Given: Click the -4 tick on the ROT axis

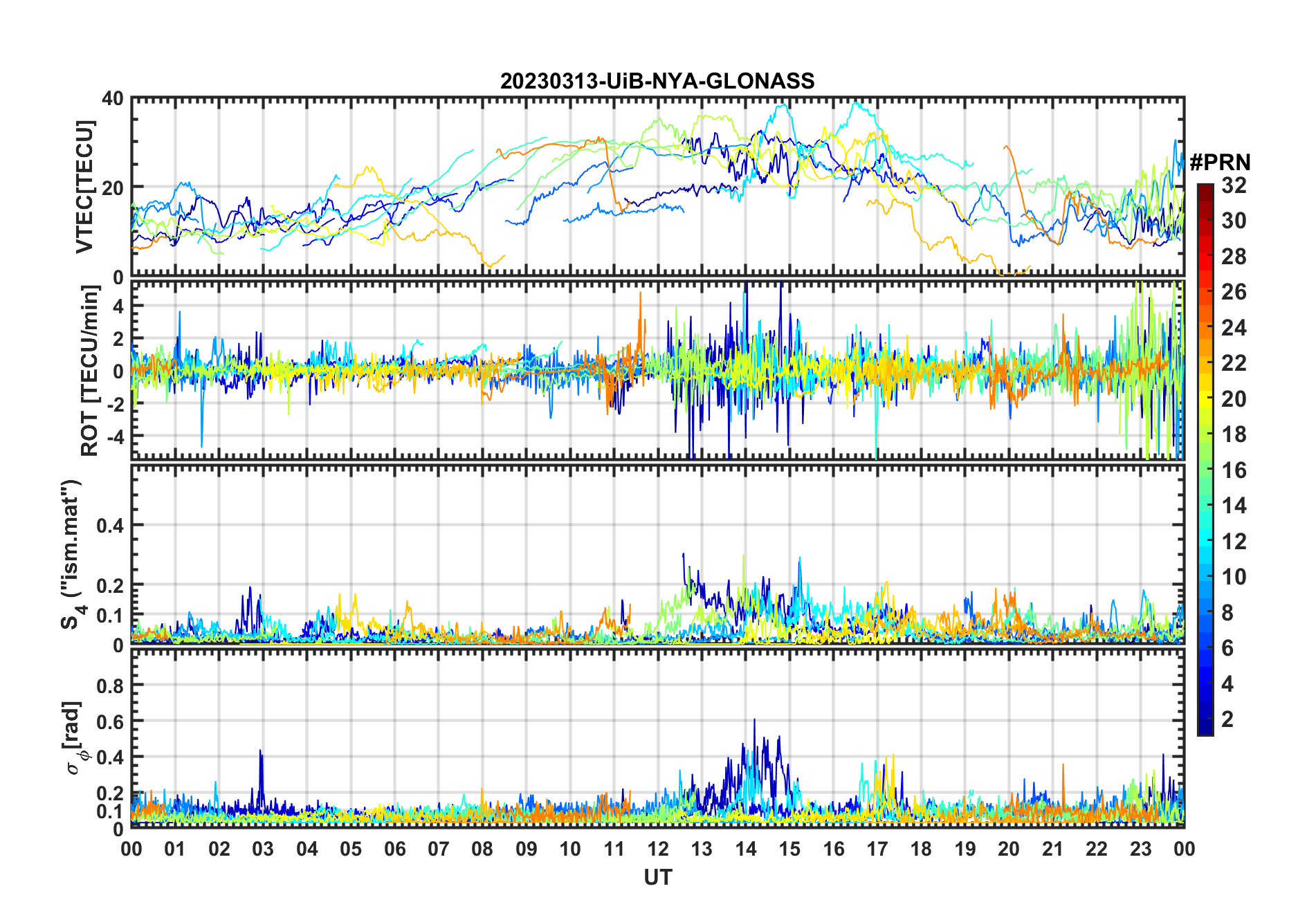Looking at the screenshot, I should tap(114, 436).
